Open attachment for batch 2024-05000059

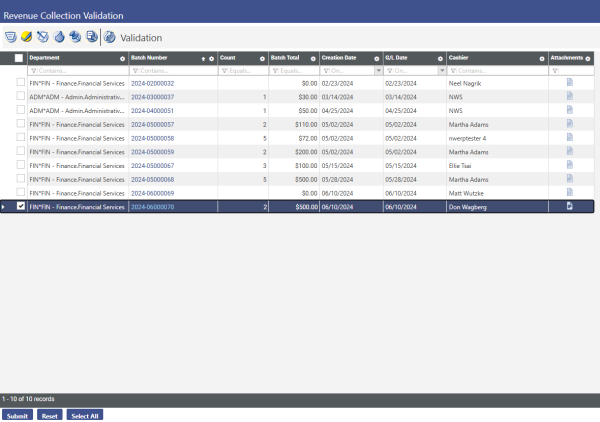pos(570,151)
